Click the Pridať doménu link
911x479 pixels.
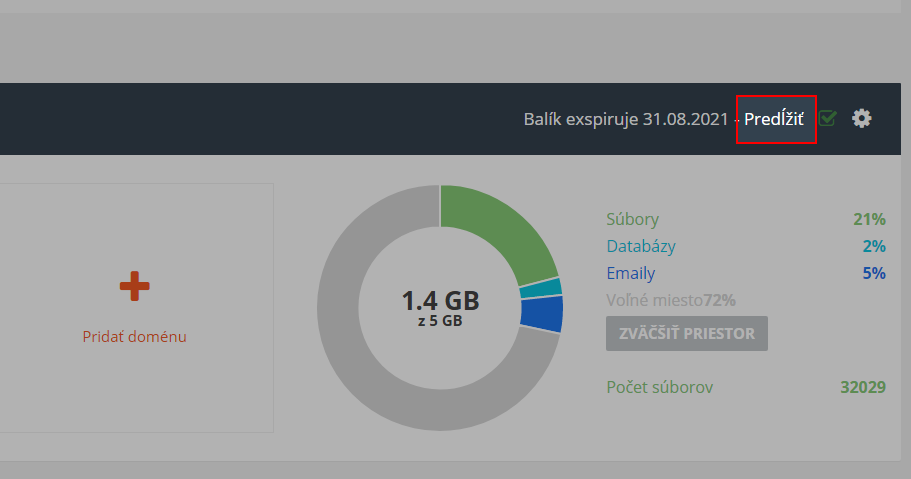pos(134,337)
